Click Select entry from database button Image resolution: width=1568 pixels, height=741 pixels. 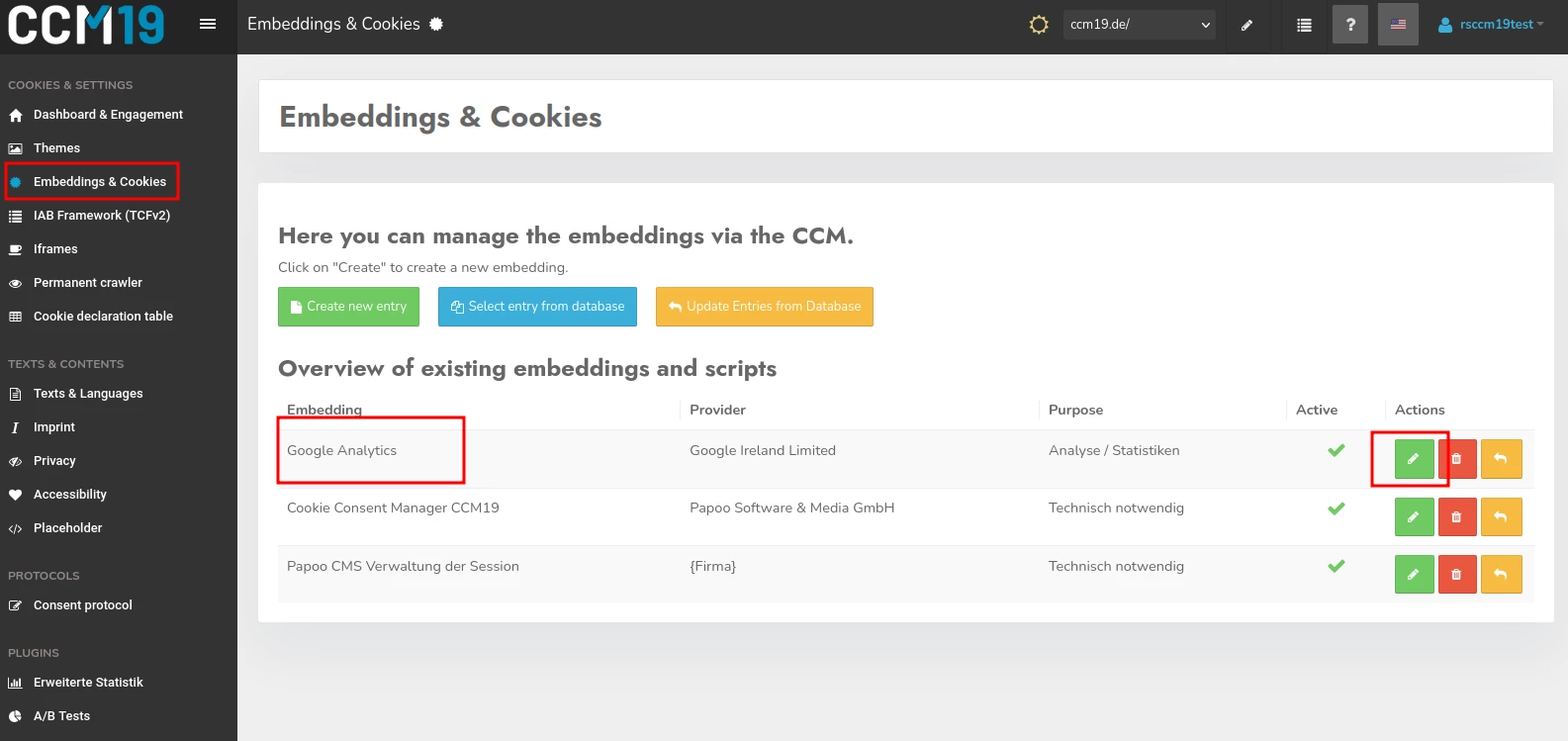537,307
